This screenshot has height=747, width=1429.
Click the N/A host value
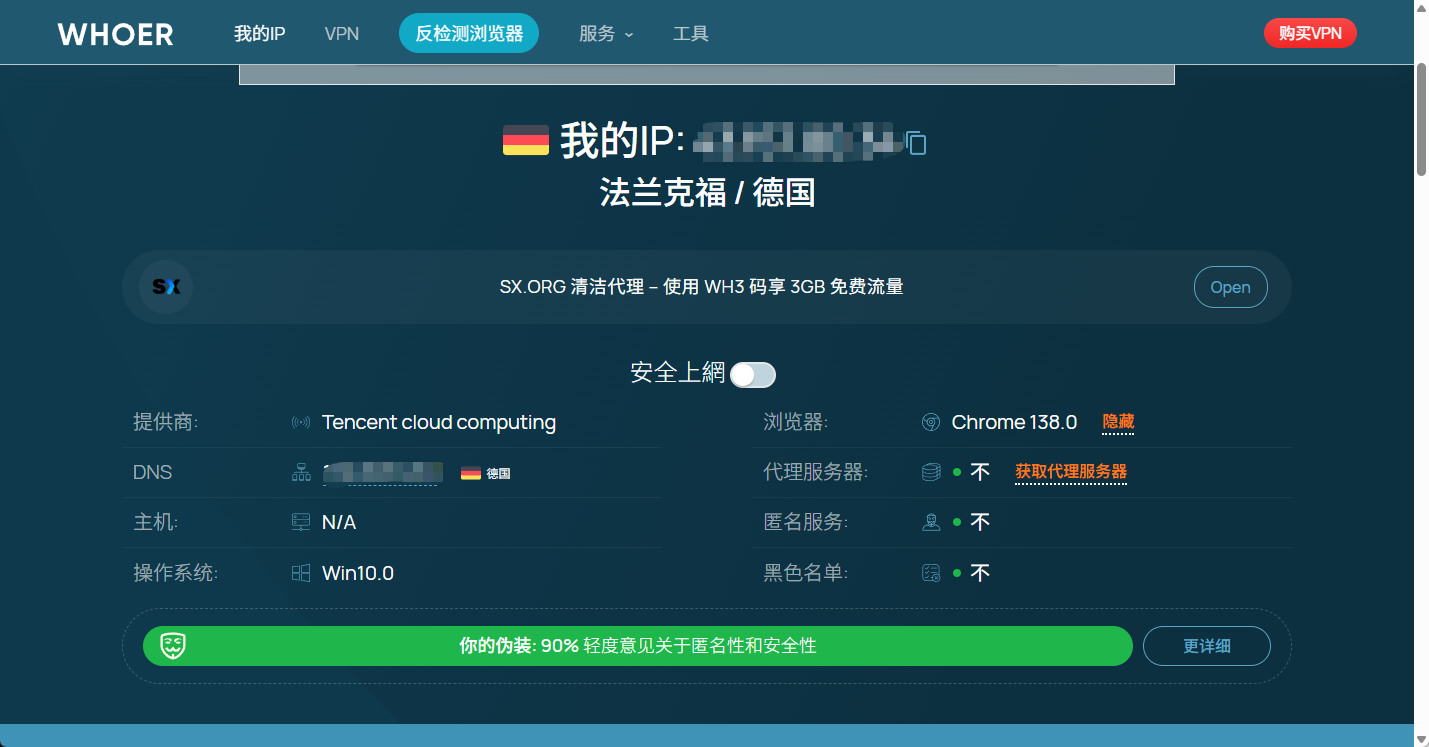coord(339,523)
